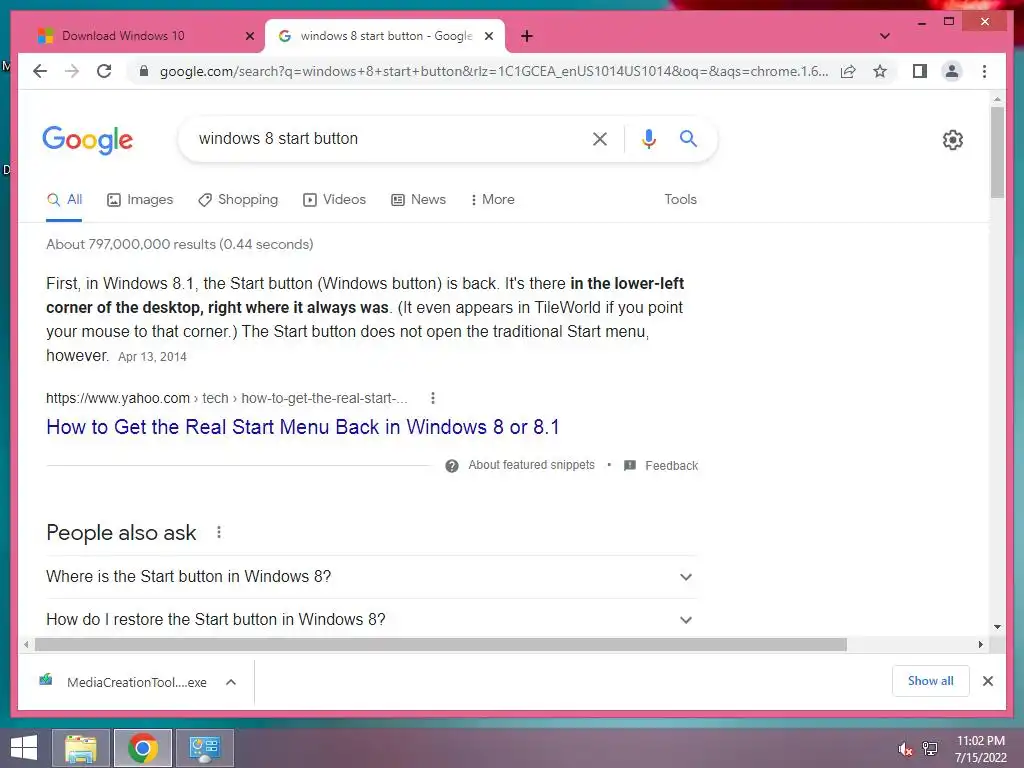Viewport: 1024px width, 768px height.
Task: Open the More search categories menu
Action: (492, 200)
